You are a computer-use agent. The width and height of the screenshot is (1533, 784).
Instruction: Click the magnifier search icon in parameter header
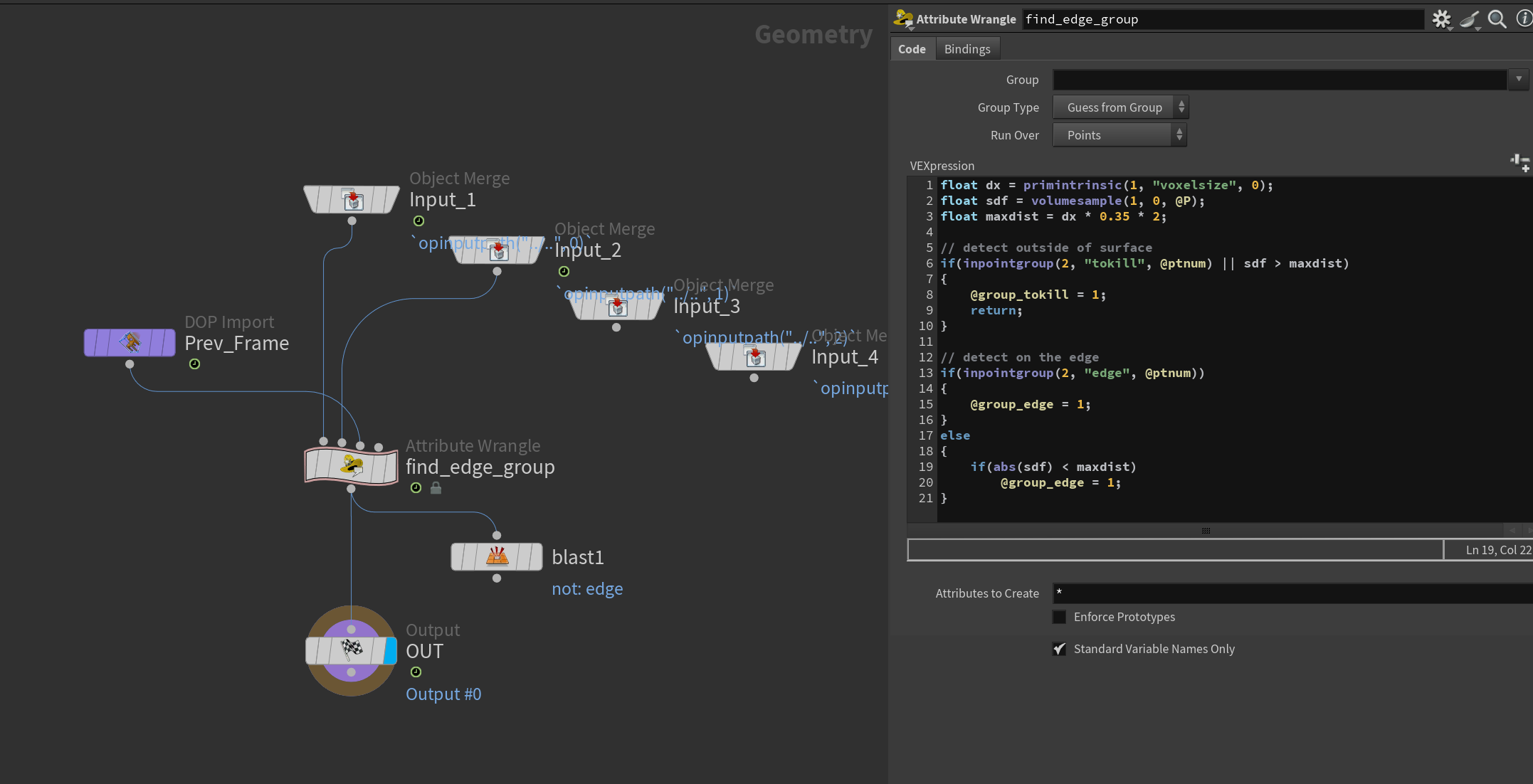point(1497,19)
